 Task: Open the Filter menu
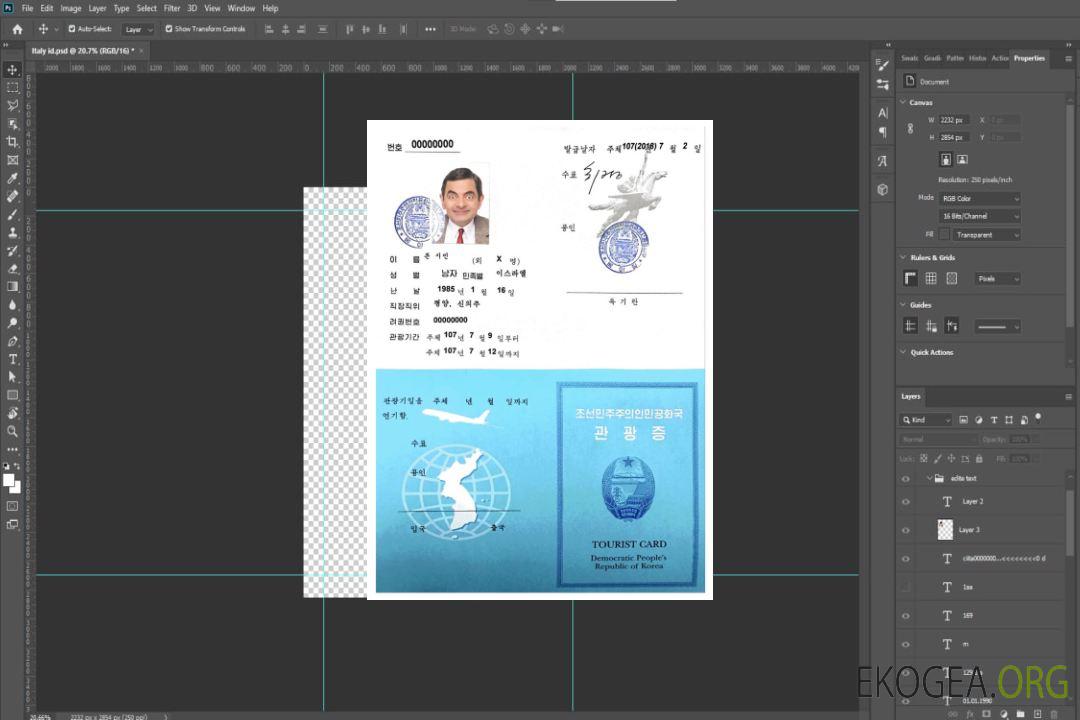(x=172, y=8)
